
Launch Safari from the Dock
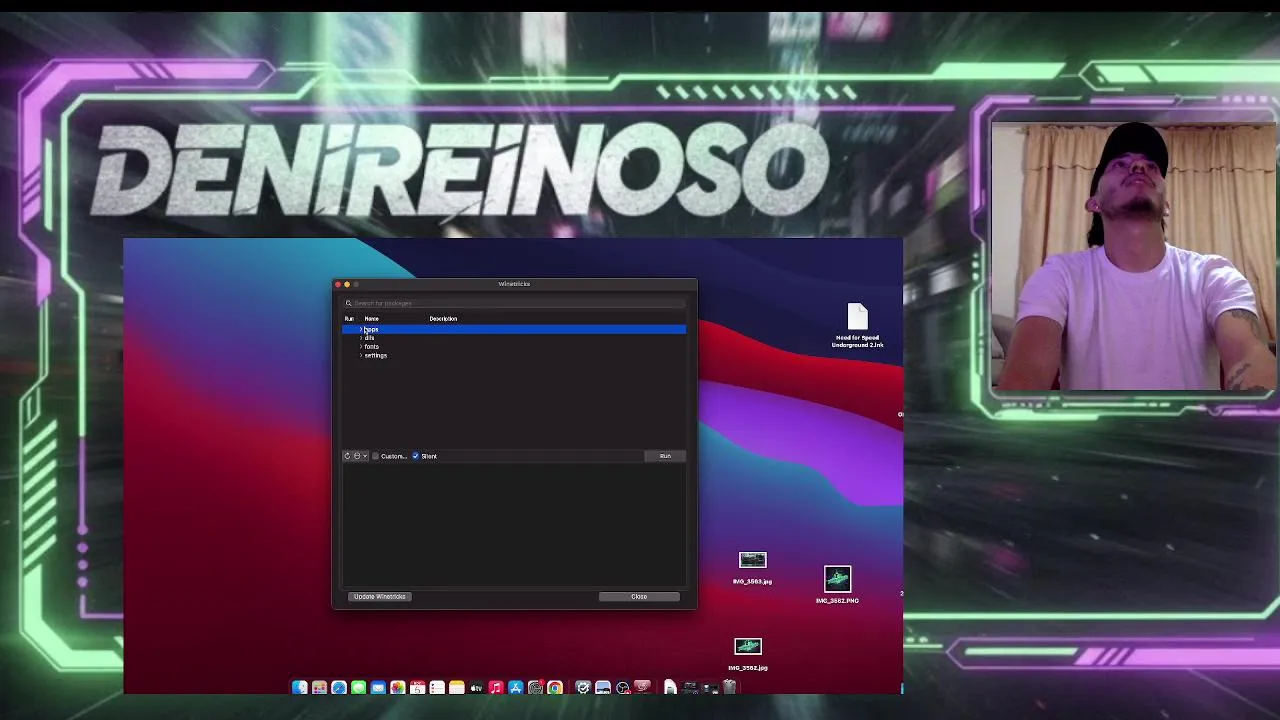[x=339, y=687]
